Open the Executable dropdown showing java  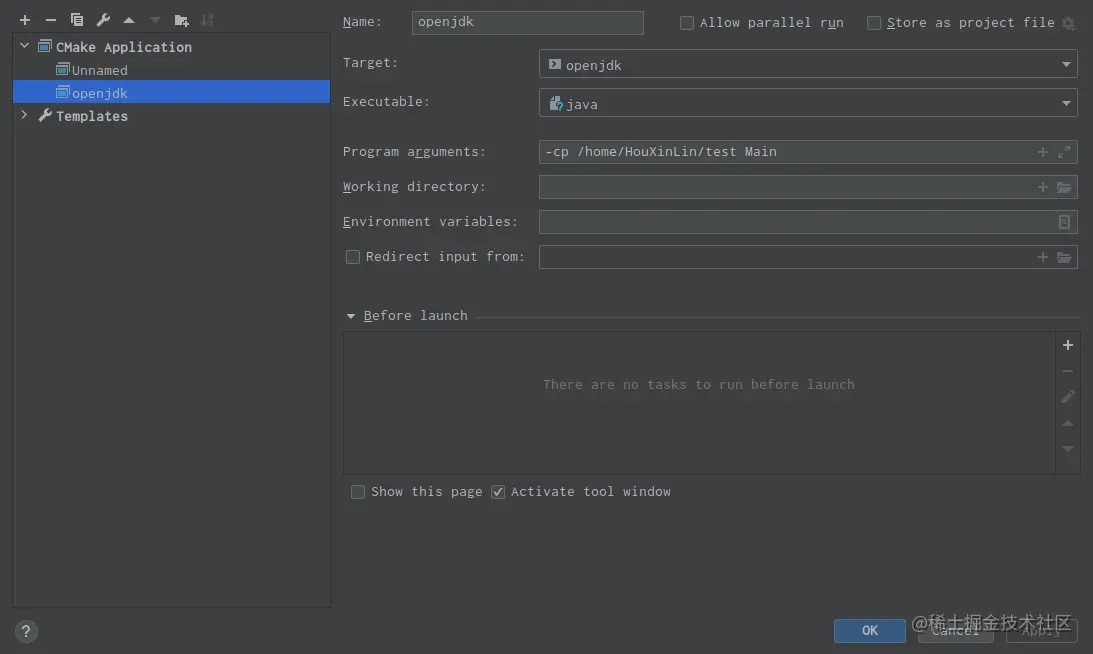pyautogui.click(x=808, y=103)
